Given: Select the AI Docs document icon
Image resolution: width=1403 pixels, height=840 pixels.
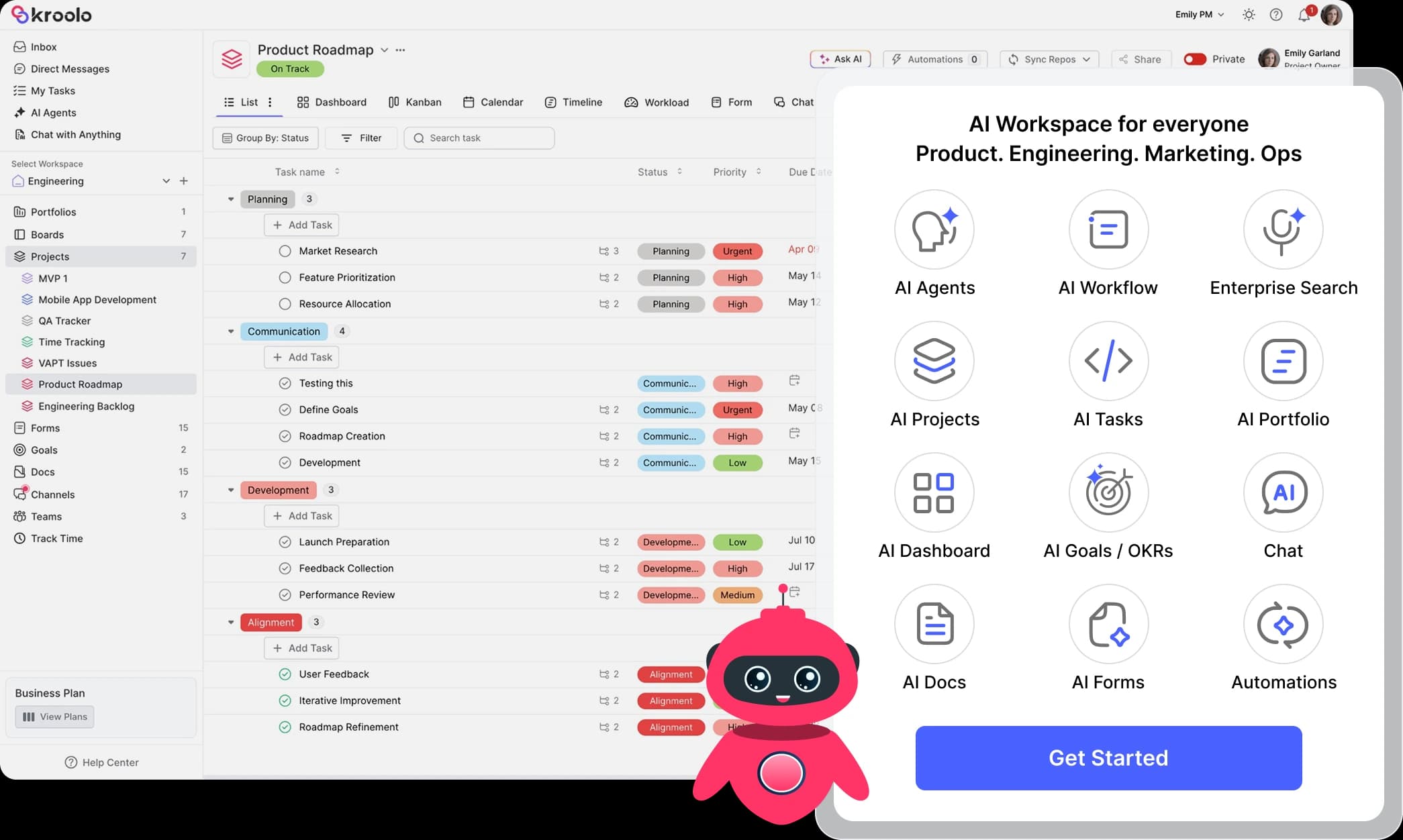Looking at the screenshot, I should click(934, 624).
